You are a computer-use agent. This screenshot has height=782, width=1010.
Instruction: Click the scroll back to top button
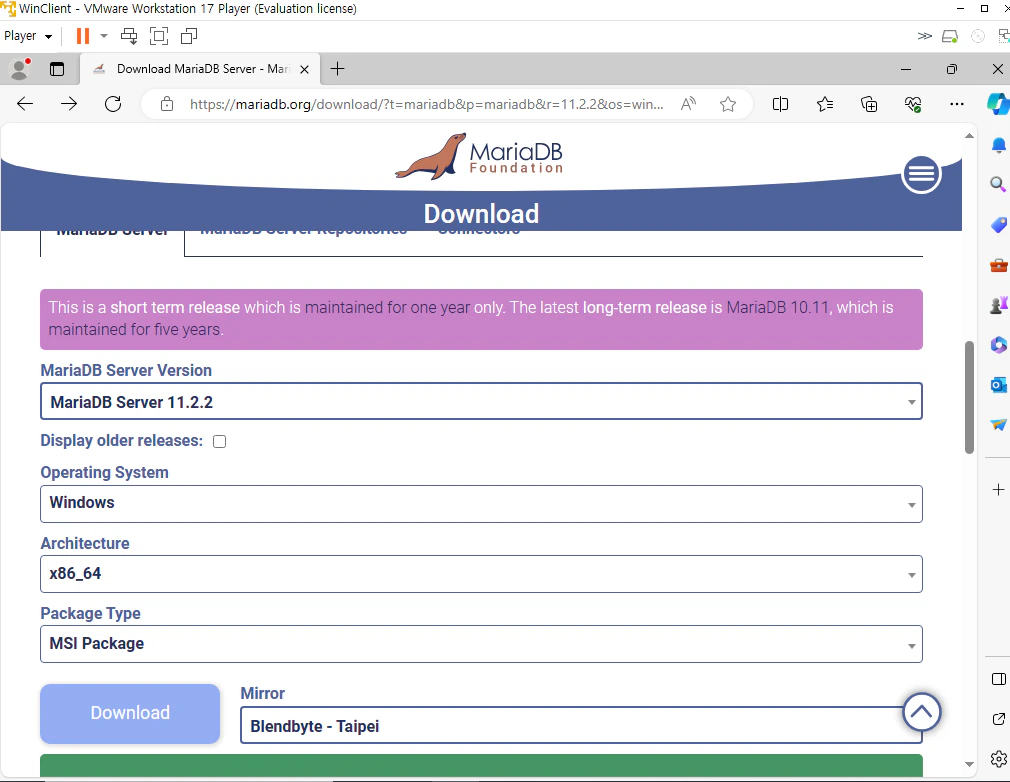coord(922,712)
